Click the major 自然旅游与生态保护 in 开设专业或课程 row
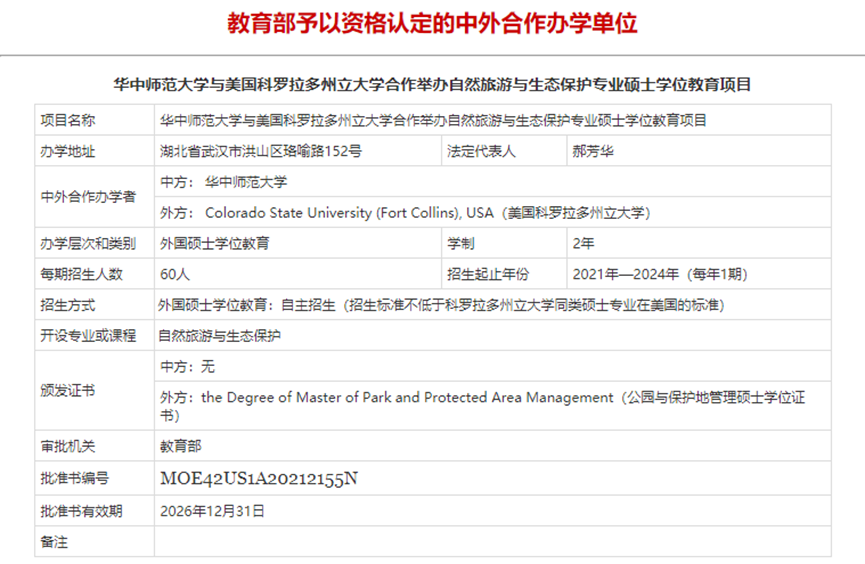 (x=220, y=336)
